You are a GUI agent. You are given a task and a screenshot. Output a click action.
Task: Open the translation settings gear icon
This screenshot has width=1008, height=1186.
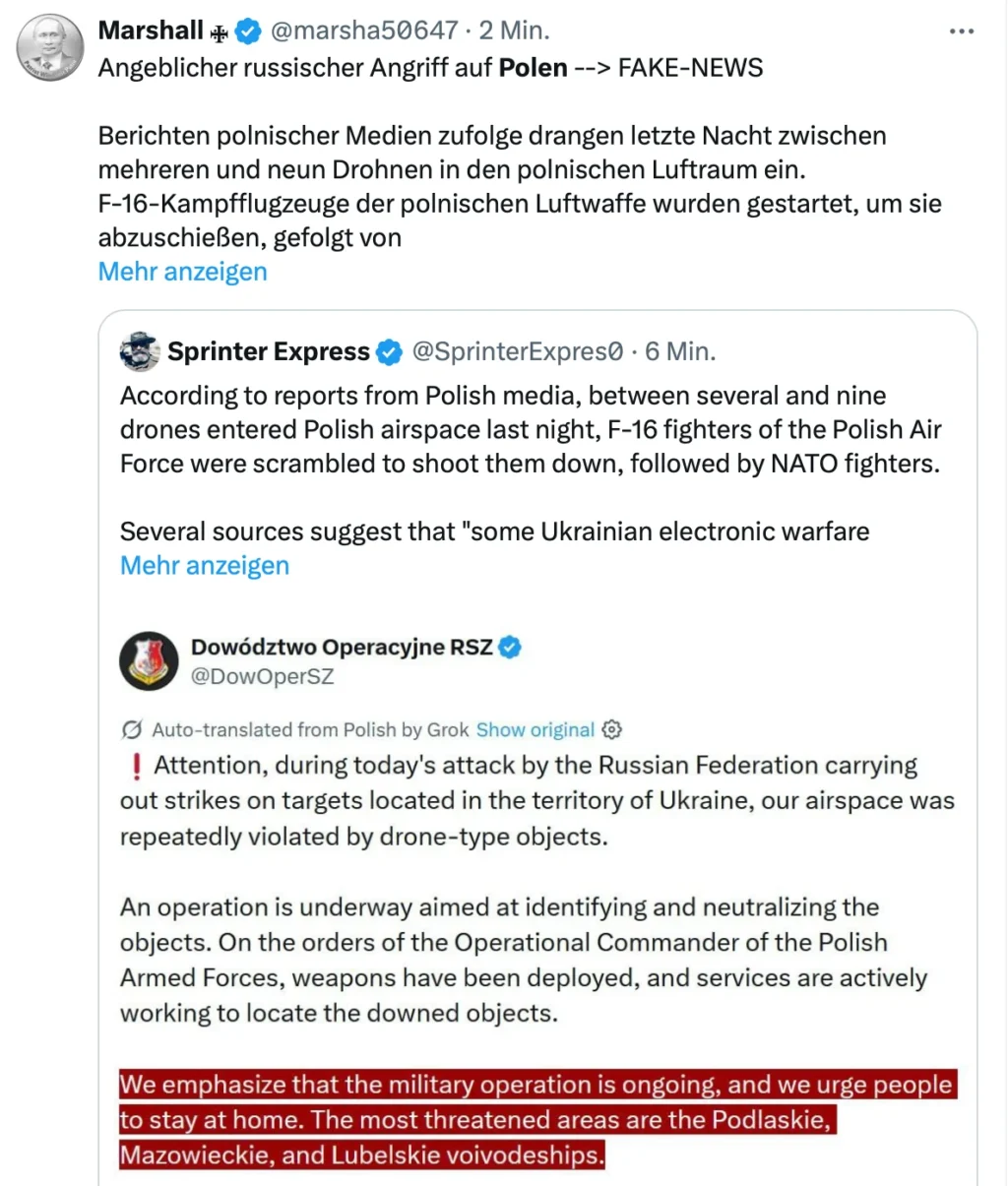pos(611,730)
